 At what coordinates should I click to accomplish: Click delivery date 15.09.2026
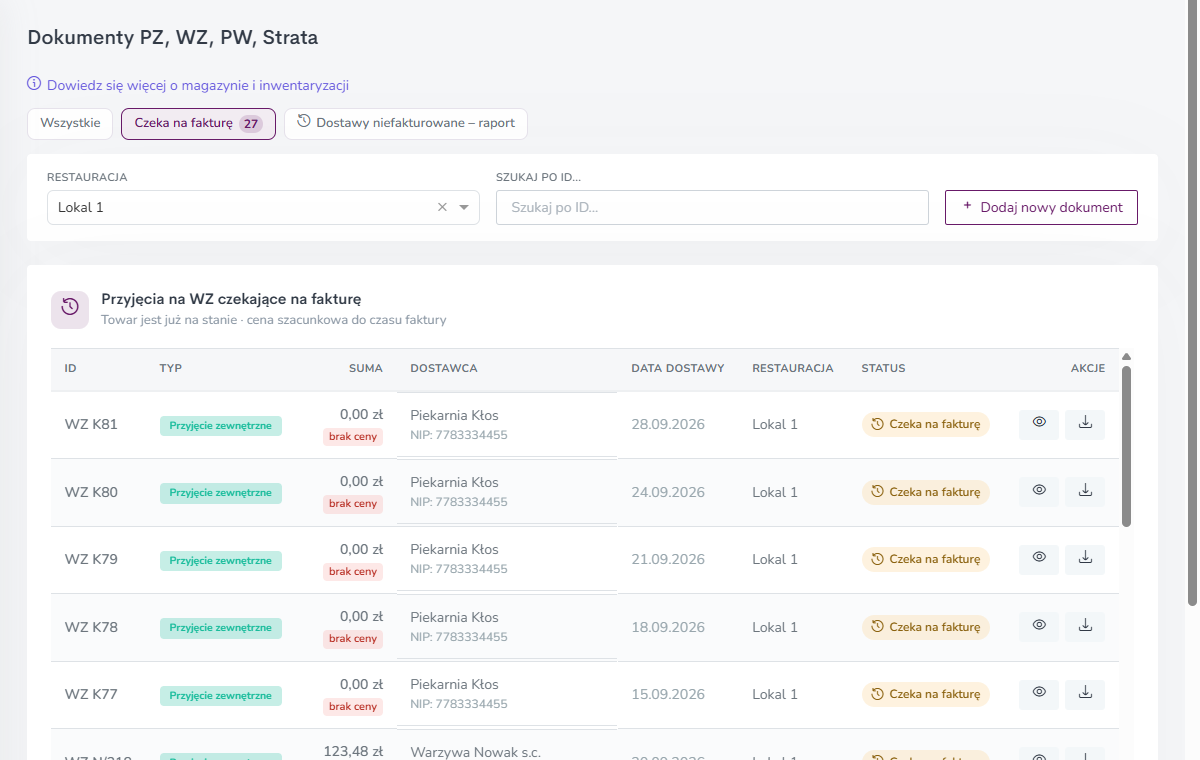[x=668, y=694]
